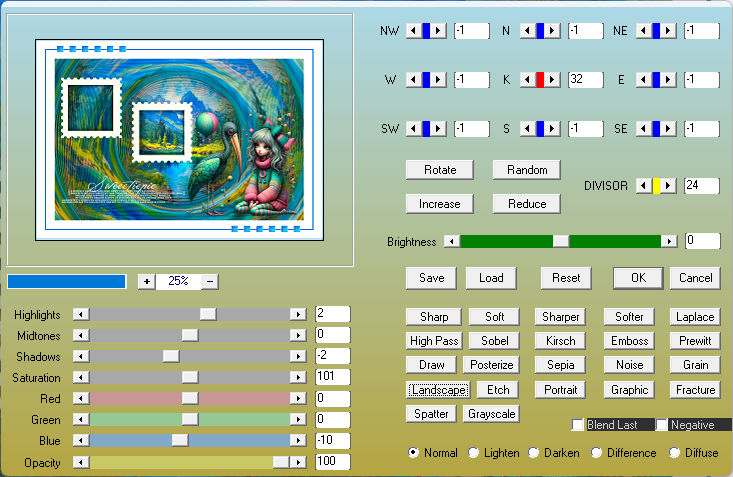Click left arrow of NW kernel stepper
733x477 pixels.
click(413, 31)
